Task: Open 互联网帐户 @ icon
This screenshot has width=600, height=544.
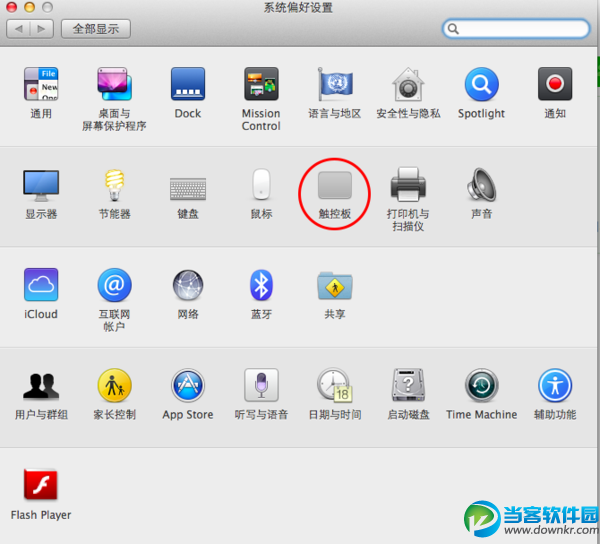Action: (x=114, y=285)
